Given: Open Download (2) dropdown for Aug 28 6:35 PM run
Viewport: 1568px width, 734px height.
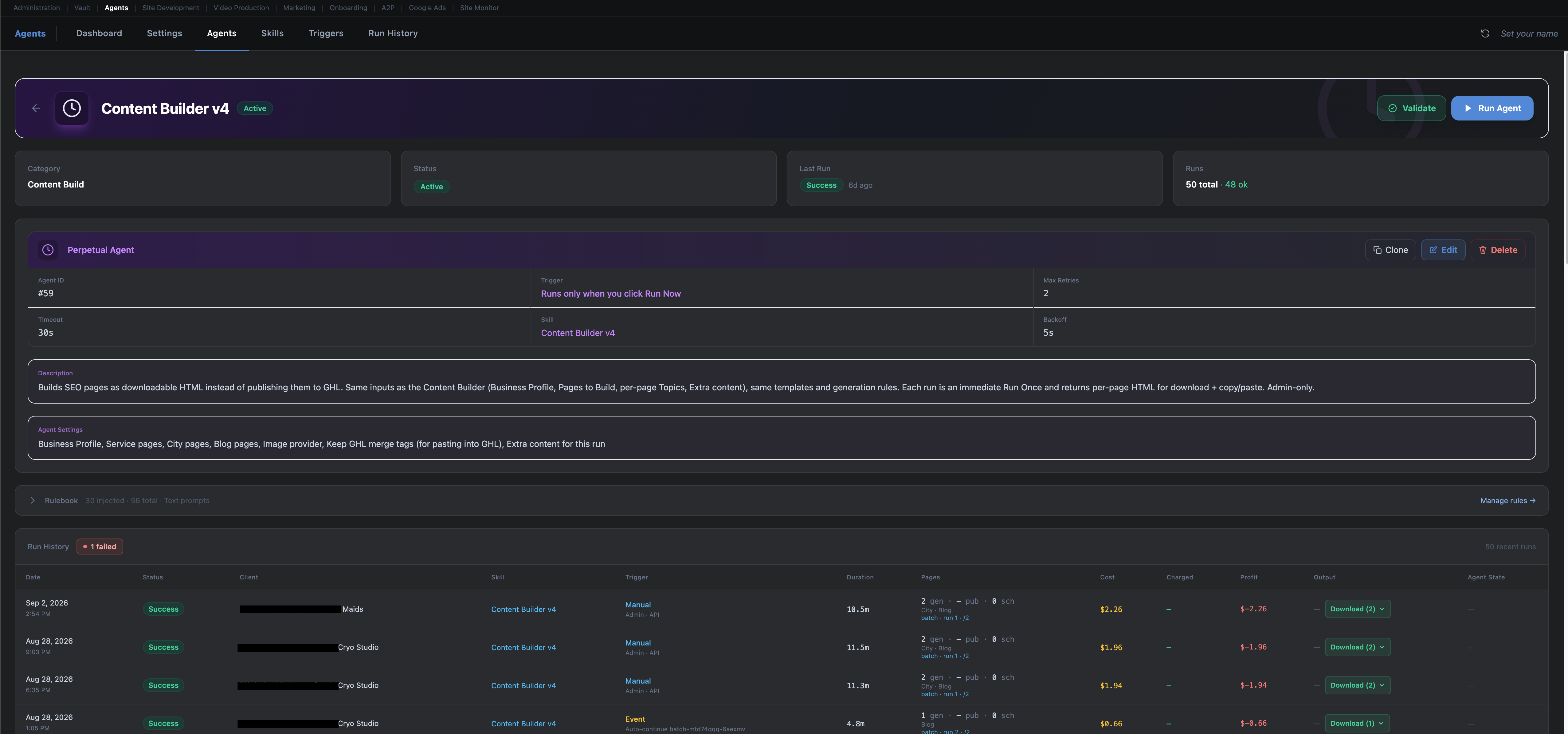Looking at the screenshot, I should click(1357, 685).
